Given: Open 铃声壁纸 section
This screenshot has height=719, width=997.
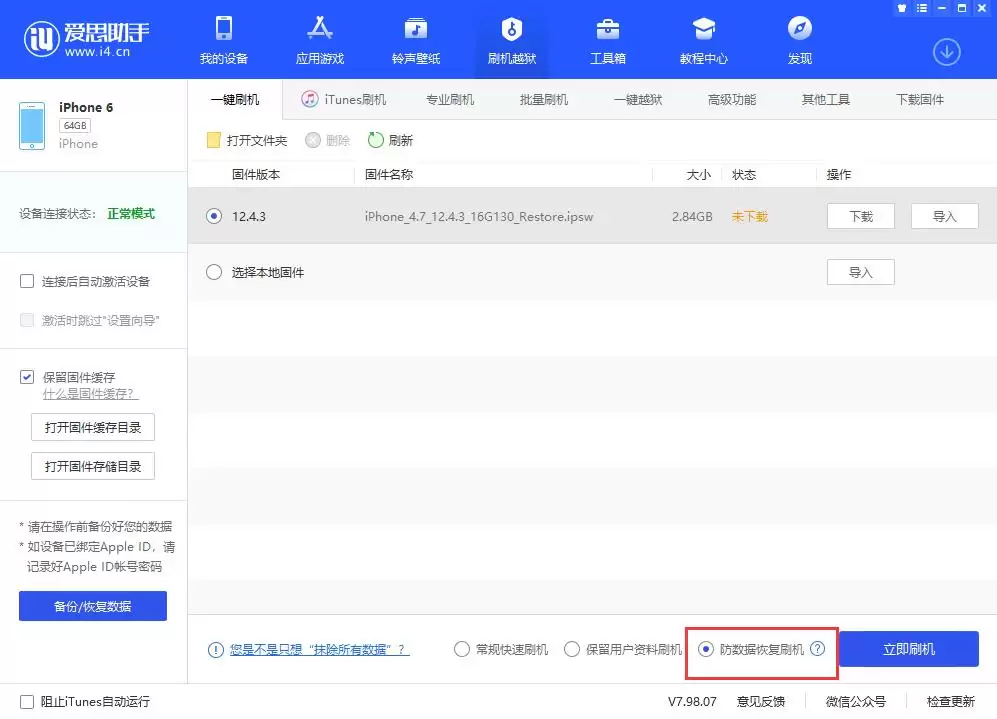Looking at the screenshot, I should 416,40.
